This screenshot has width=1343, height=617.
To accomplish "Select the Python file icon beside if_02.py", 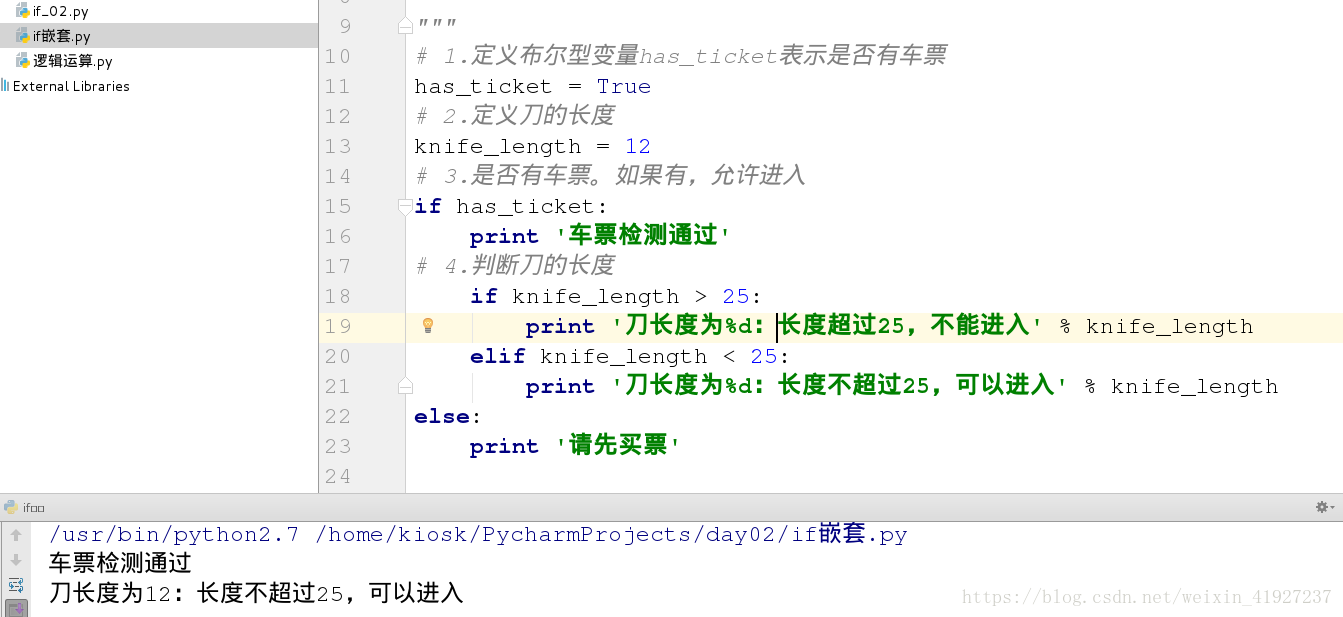I will click(22, 11).
